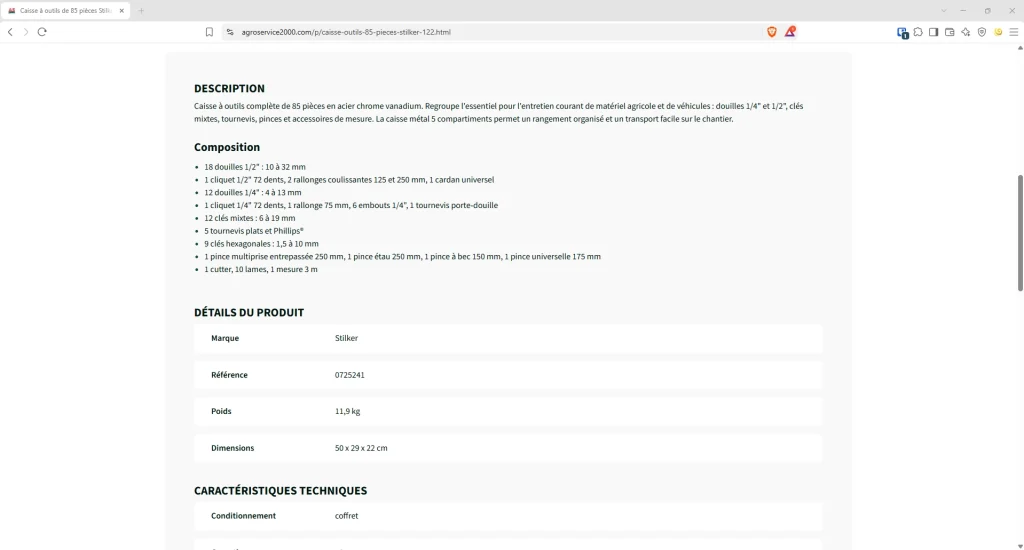1024x550 pixels.
Task: Click the 'cliquet 1/4" 72 dents' list item
Action: pos(351,205)
